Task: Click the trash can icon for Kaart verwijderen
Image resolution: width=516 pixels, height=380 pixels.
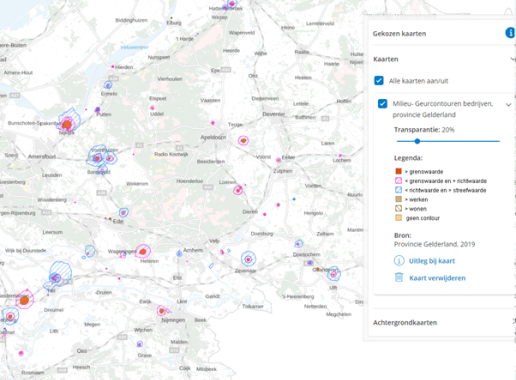Action: [x=399, y=277]
